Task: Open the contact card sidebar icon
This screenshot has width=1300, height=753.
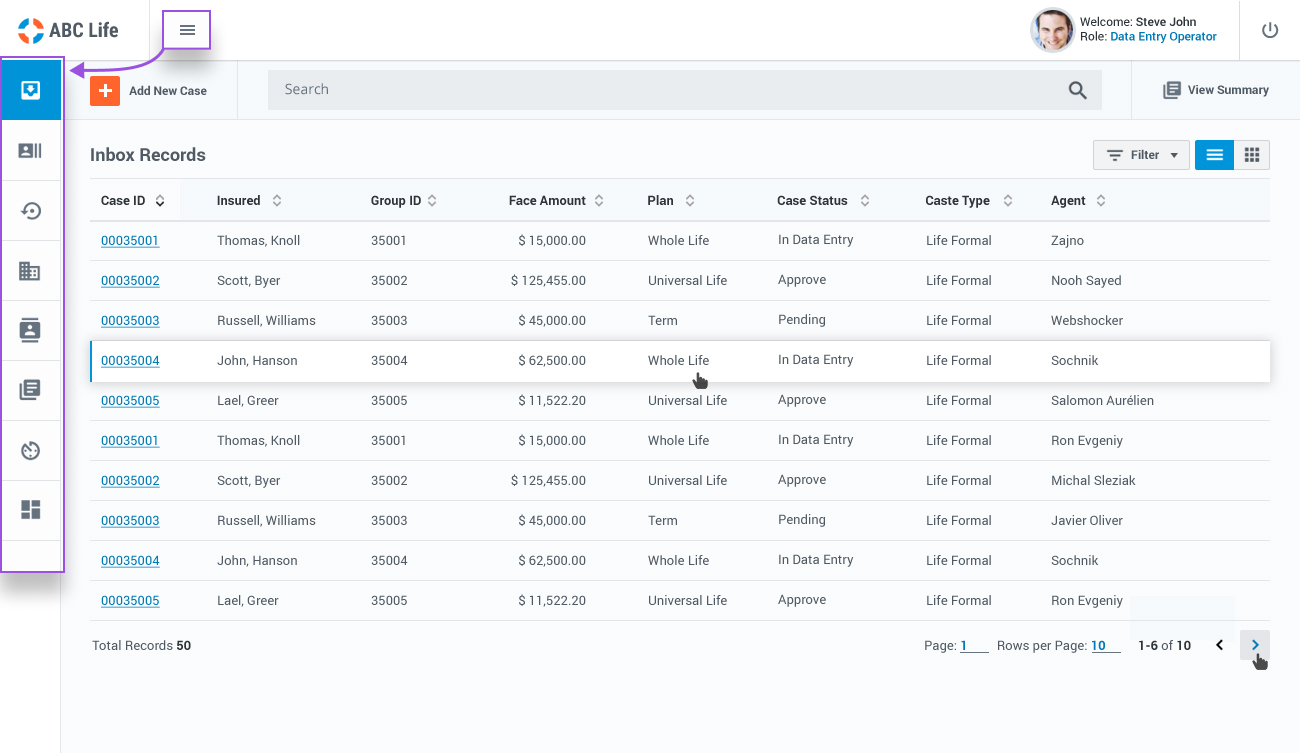Action: pos(31,151)
